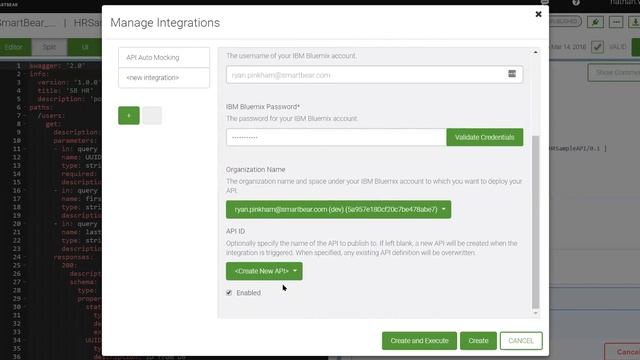The image size is (640, 360).
Task: Click the 'Organization Name' label
Action: pos(256,169)
